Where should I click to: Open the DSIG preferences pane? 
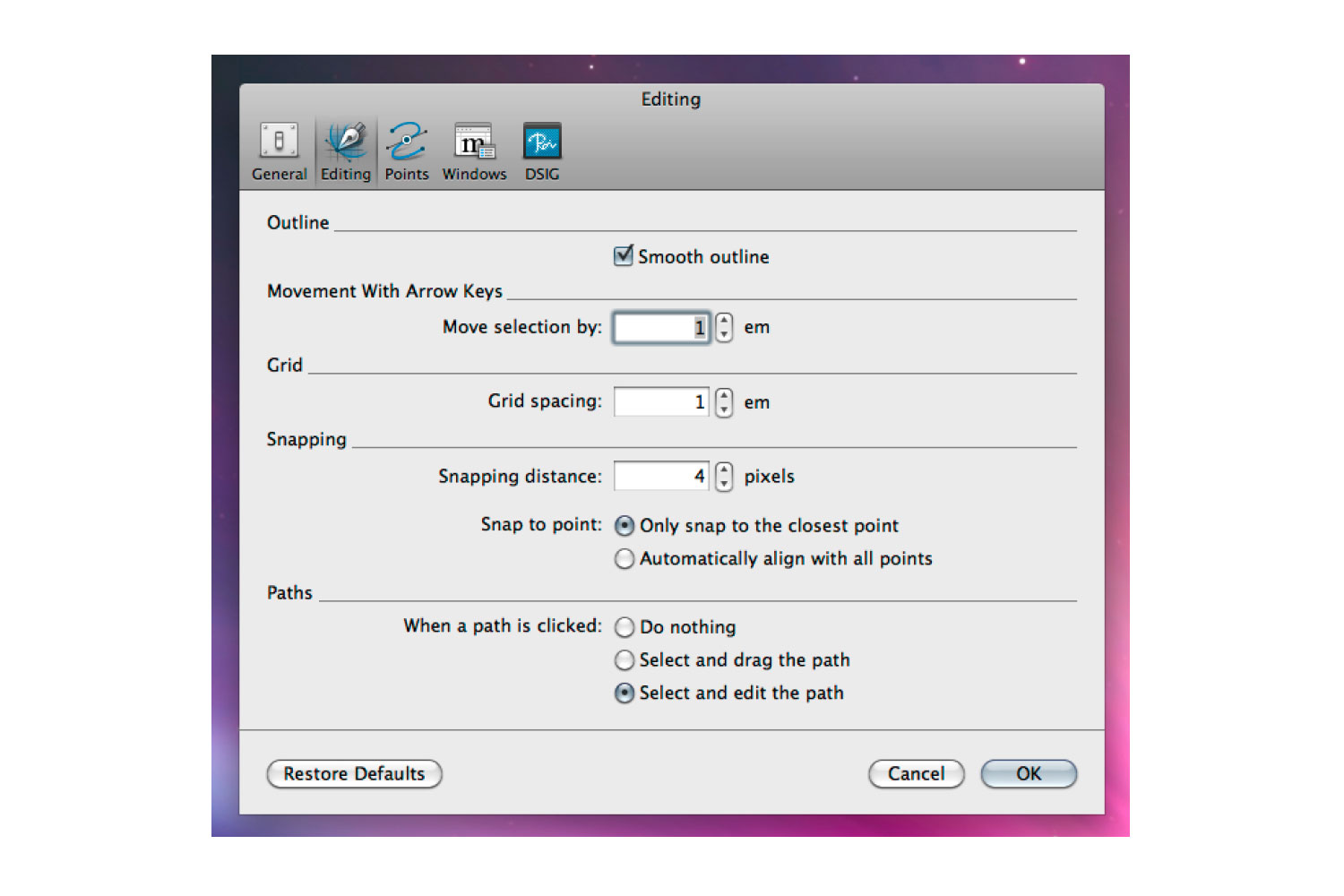(x=542, y=152)
